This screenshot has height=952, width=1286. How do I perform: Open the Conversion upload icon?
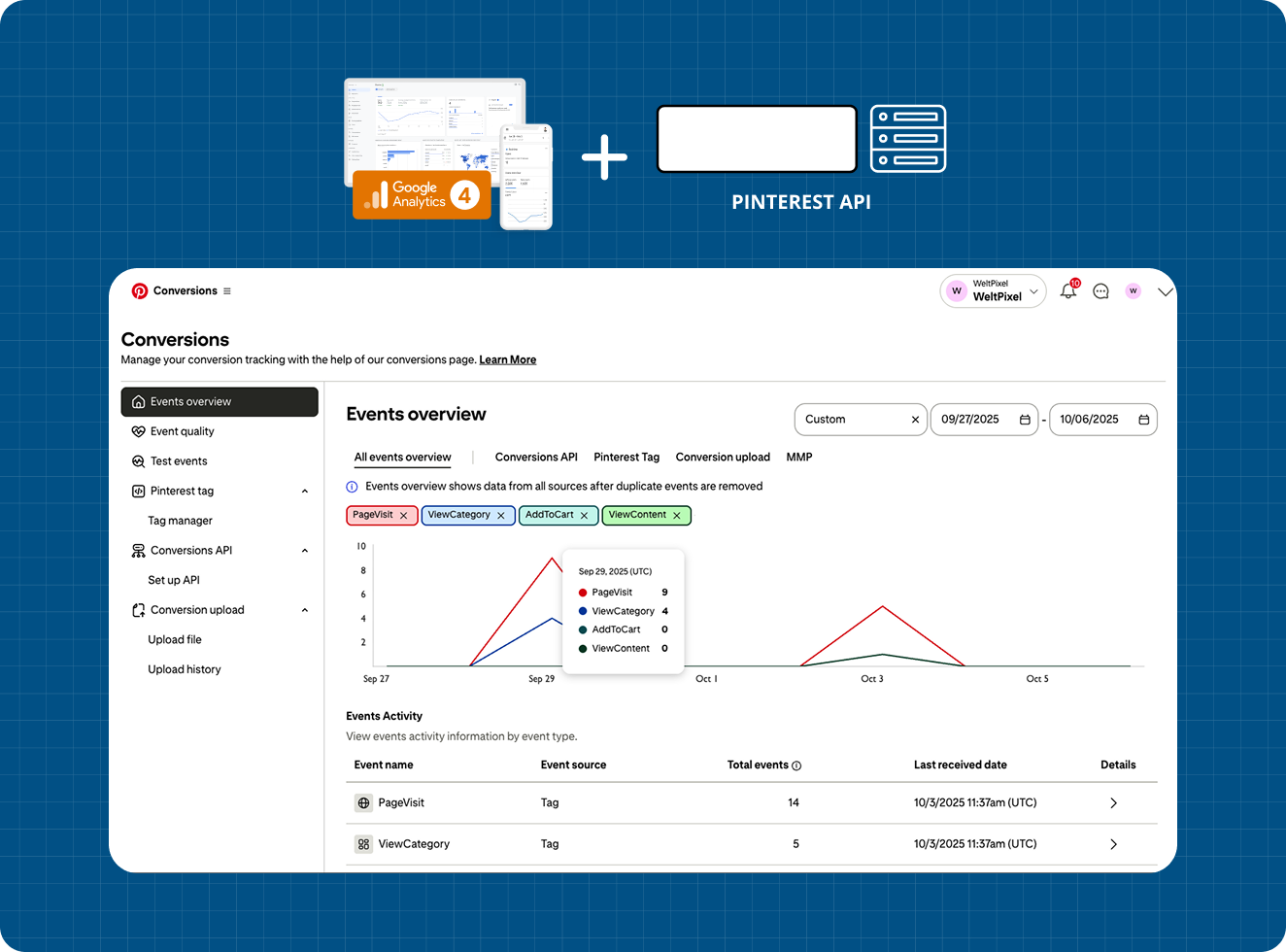(x=138, y=609)
